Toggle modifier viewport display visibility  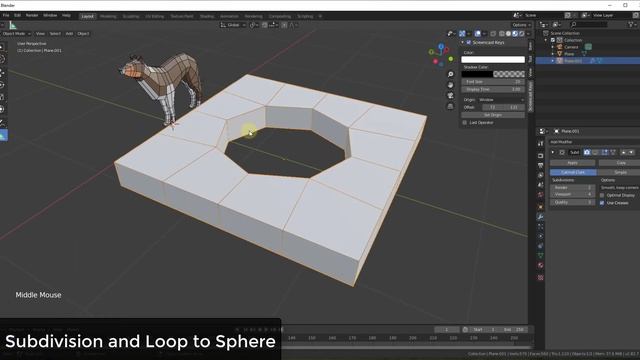tap(596, 152)
